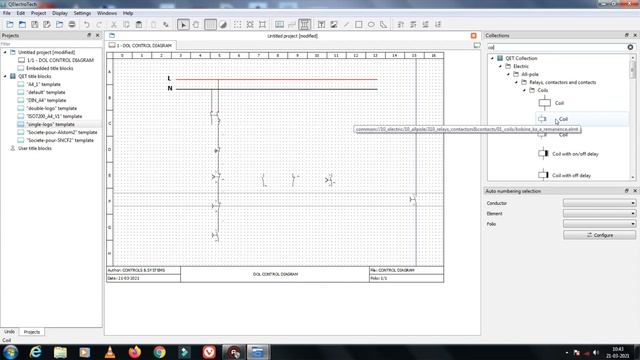Toggle the grid display button
Image resolution: width=640 pixels, height=360 pixels.
(211, 24)
